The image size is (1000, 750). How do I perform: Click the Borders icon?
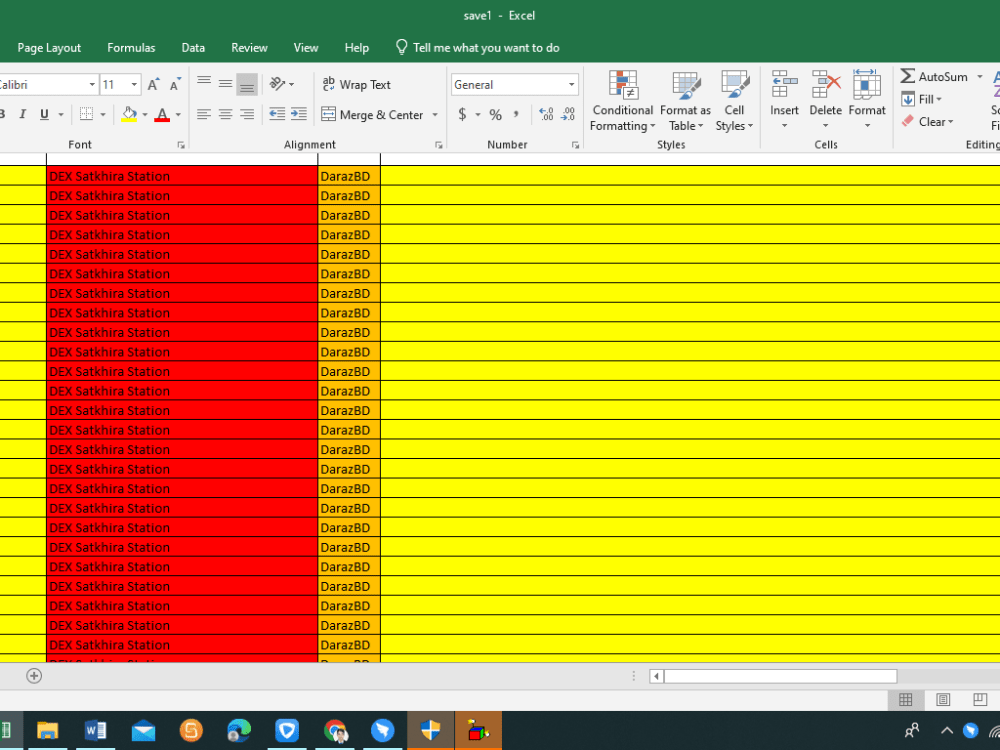(x=86, y=114)
